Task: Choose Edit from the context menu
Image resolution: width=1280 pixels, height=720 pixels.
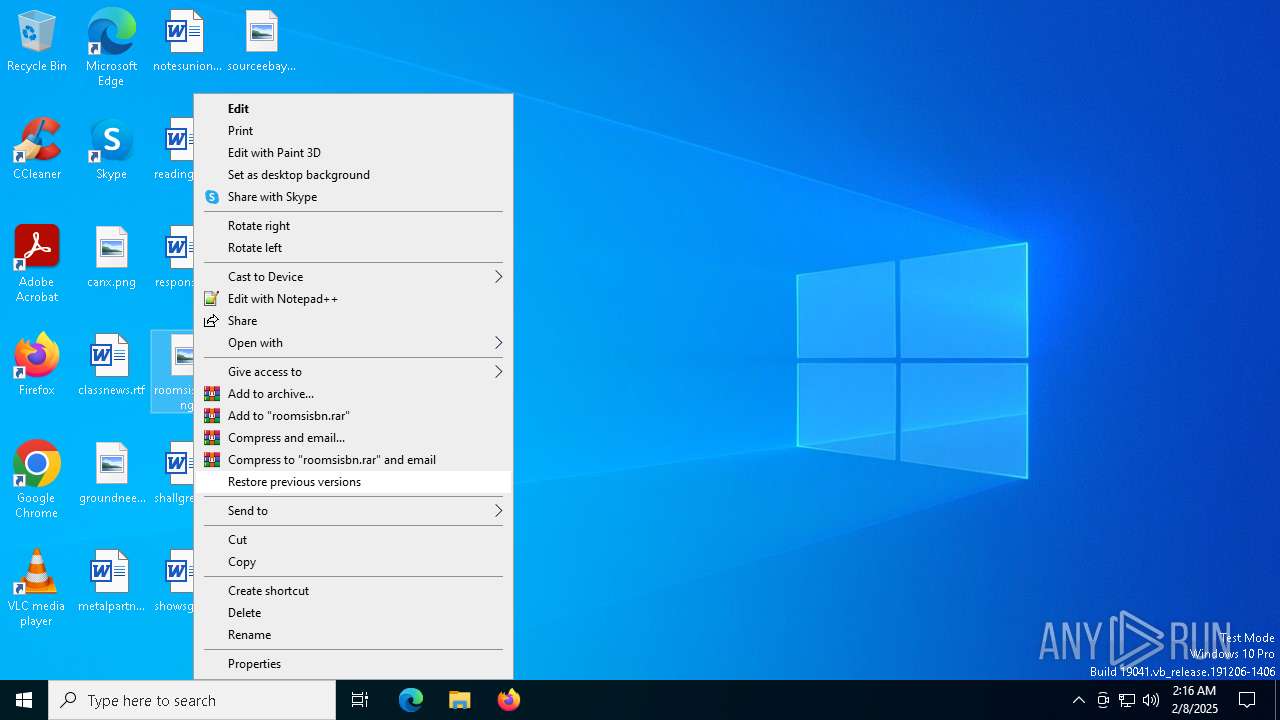Action: (353, 109)
